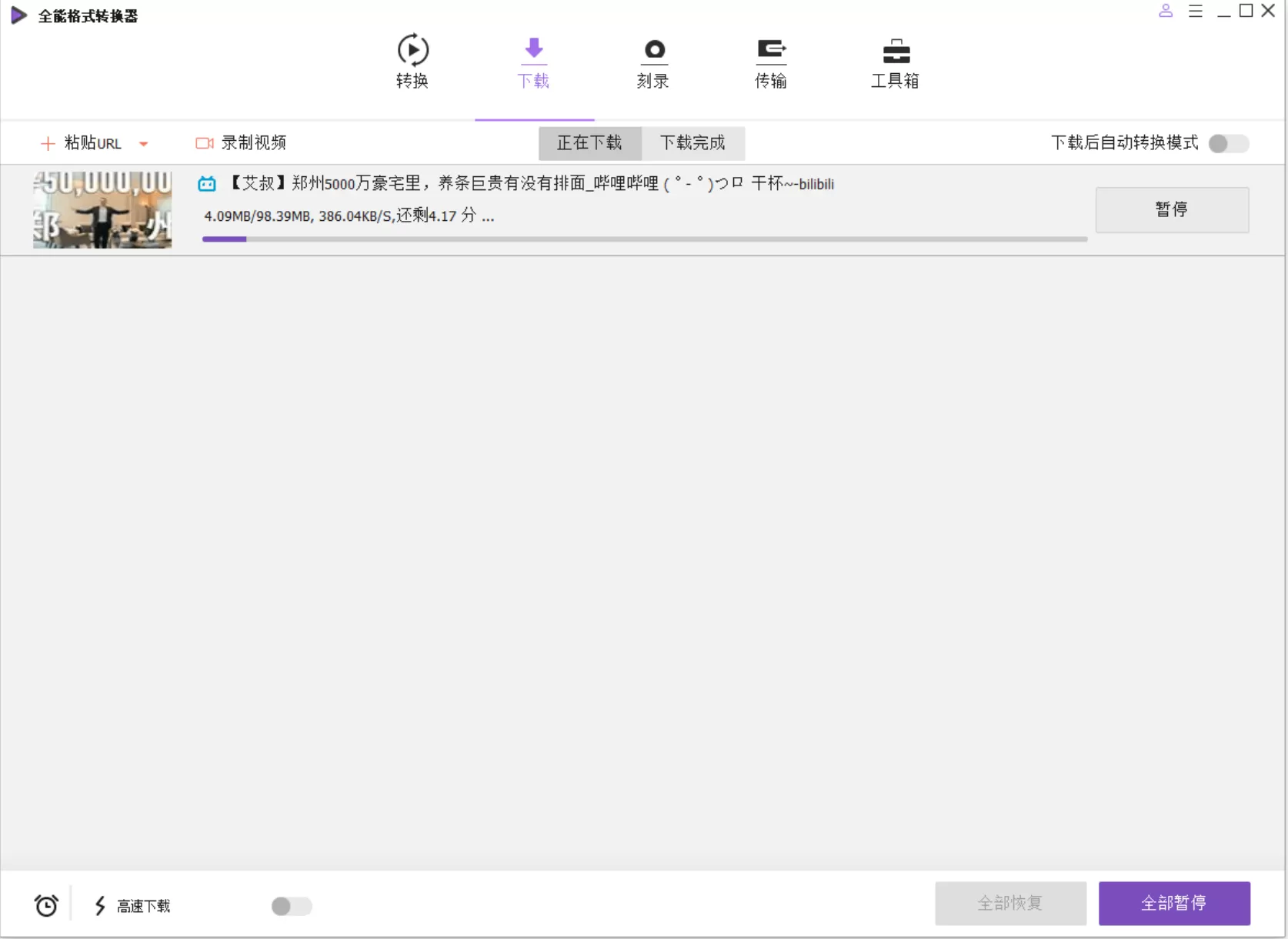The width and height of the screenshot is (1288, 939).
Task: Open the Transfer (传输) icon
Action: click(x=771, y=51)
